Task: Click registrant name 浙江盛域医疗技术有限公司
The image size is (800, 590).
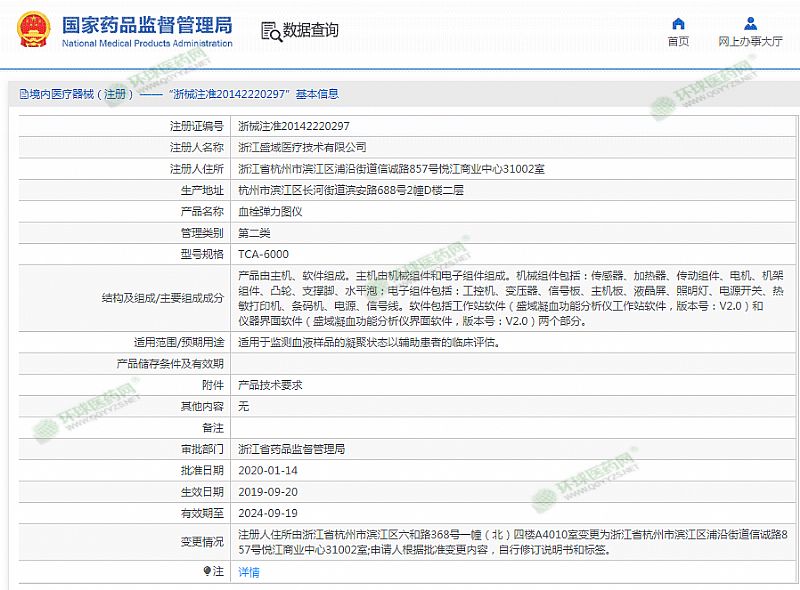Action: pyautogui.click(x=295, y=148)
